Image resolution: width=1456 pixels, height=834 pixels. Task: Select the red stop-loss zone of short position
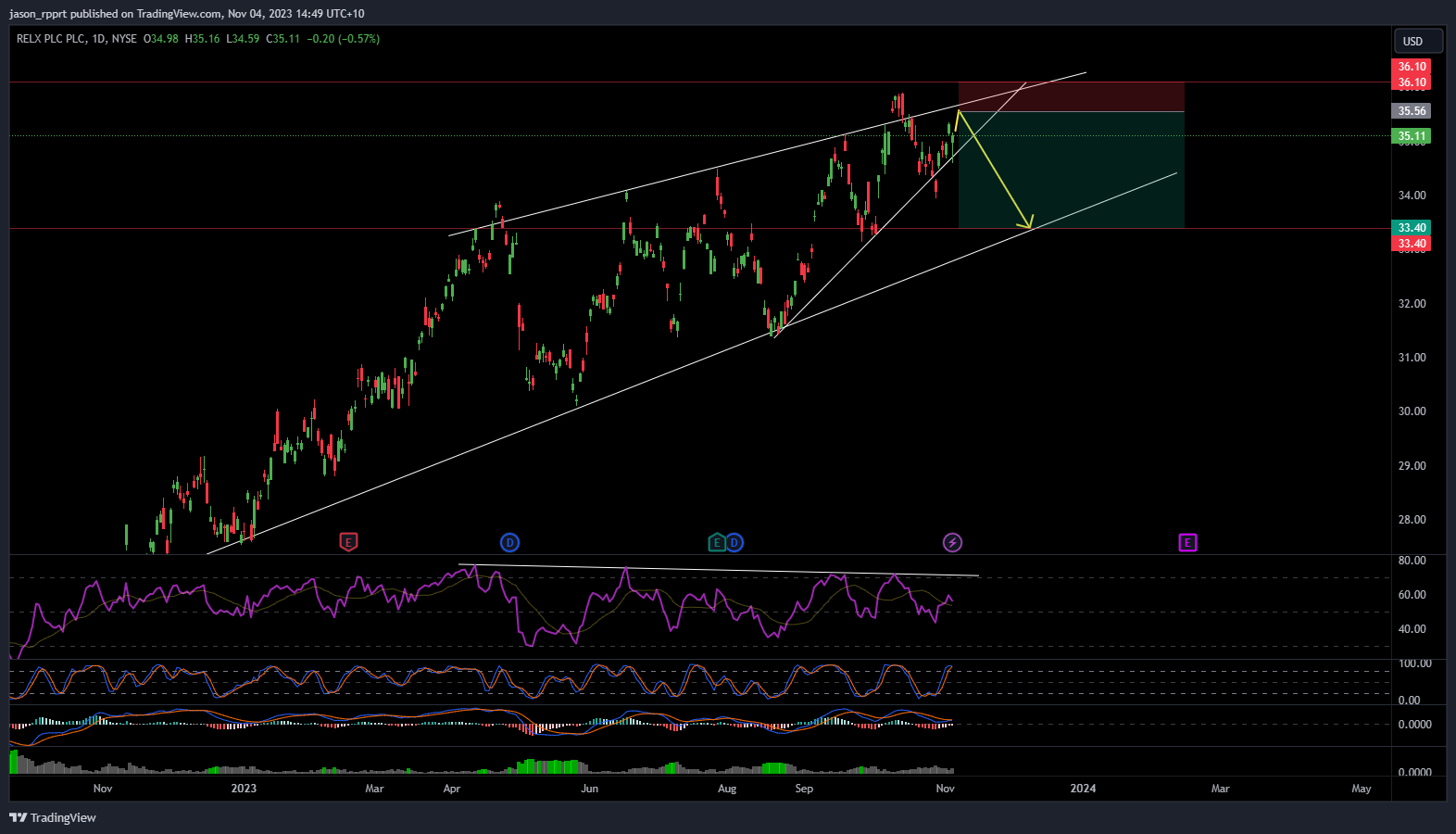(x=1071, y=97)
